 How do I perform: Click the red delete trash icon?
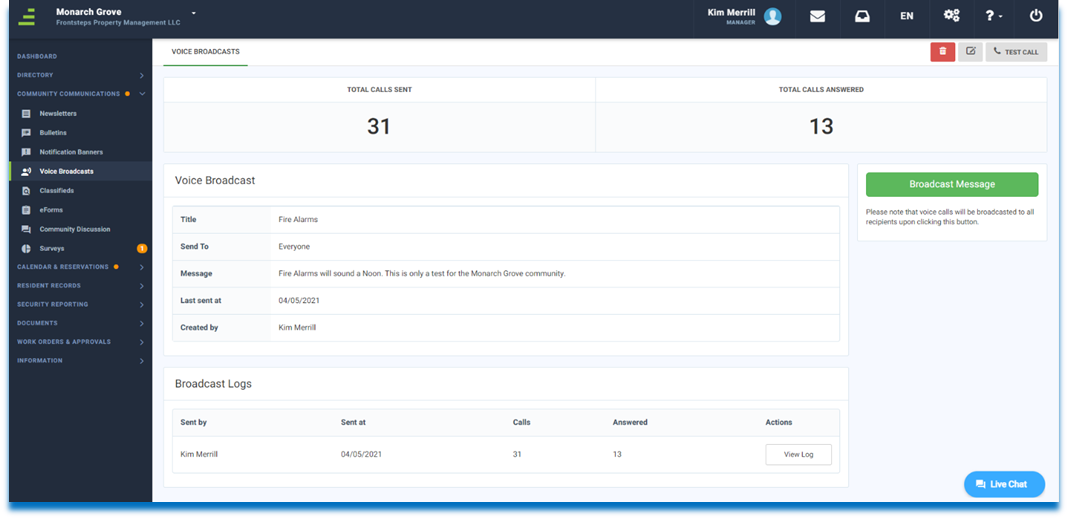(x=942, y=52)
